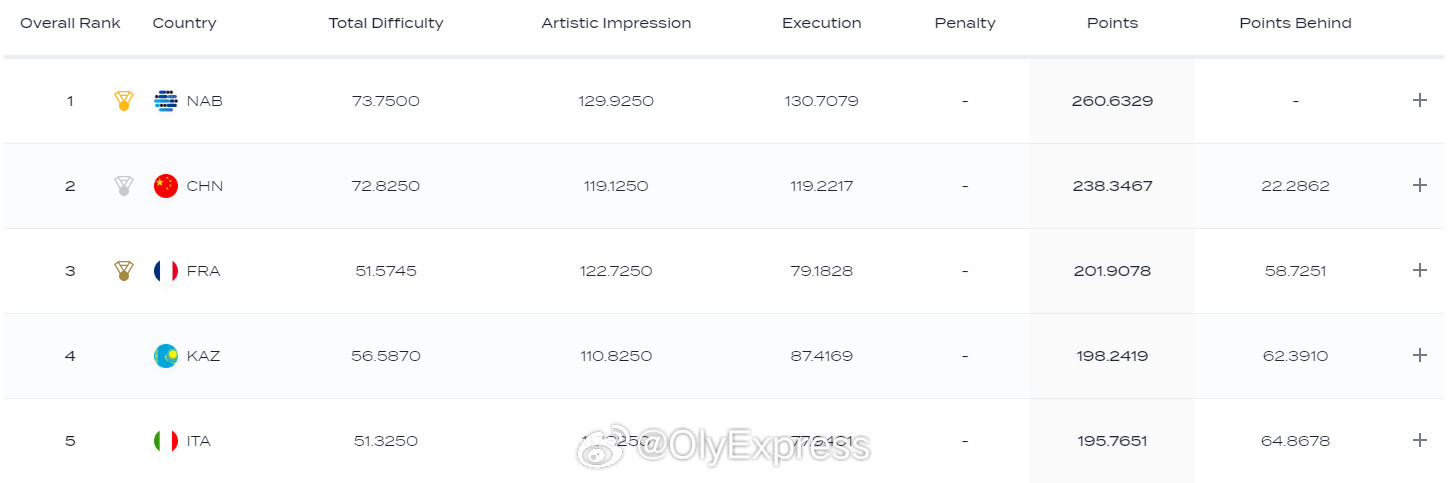1449x483 pixels.
Task: Expand the CHN row with plus
Action: tap(1419, 185)
